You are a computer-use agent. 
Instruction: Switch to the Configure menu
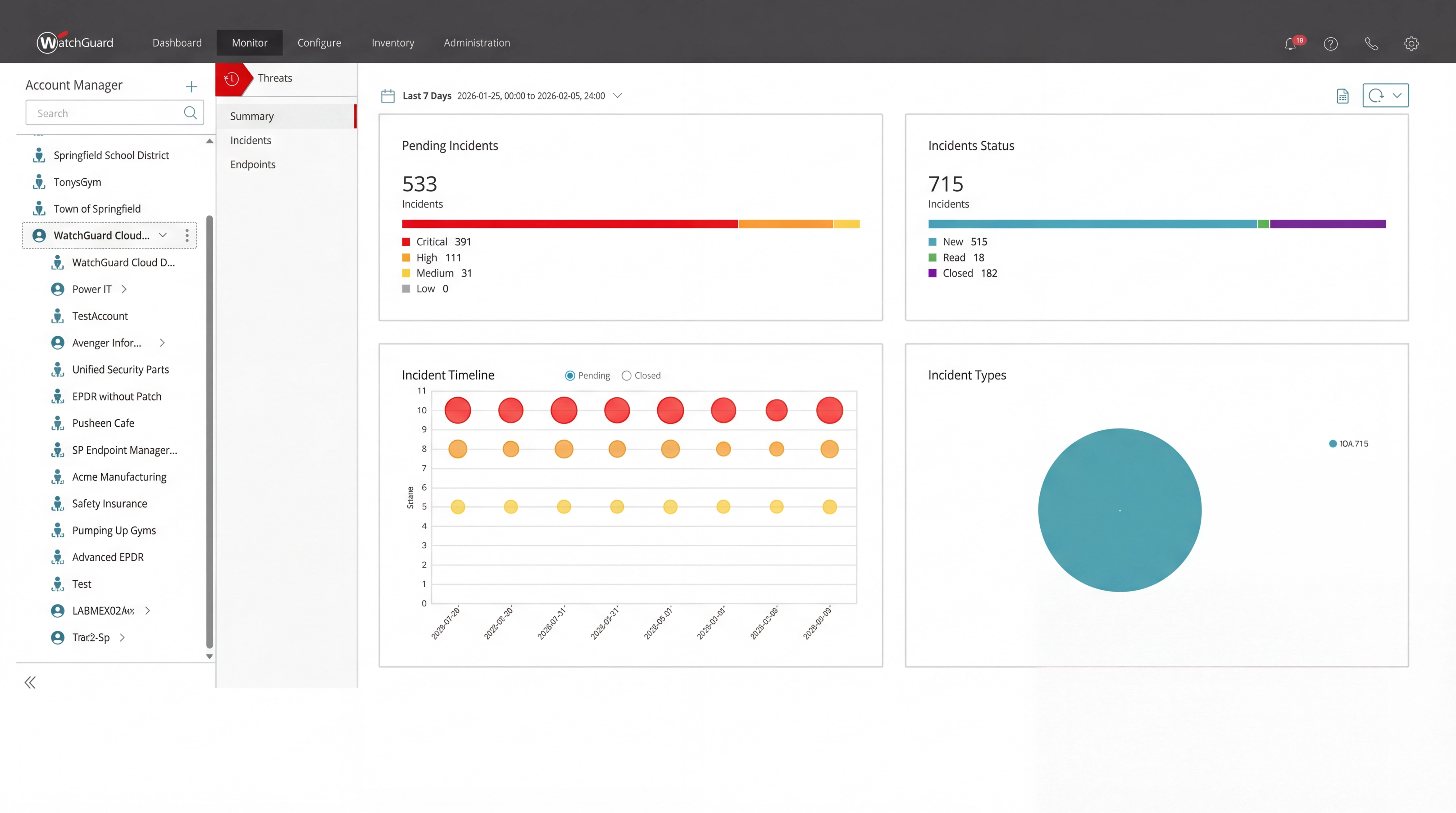(x=319, y=43)
